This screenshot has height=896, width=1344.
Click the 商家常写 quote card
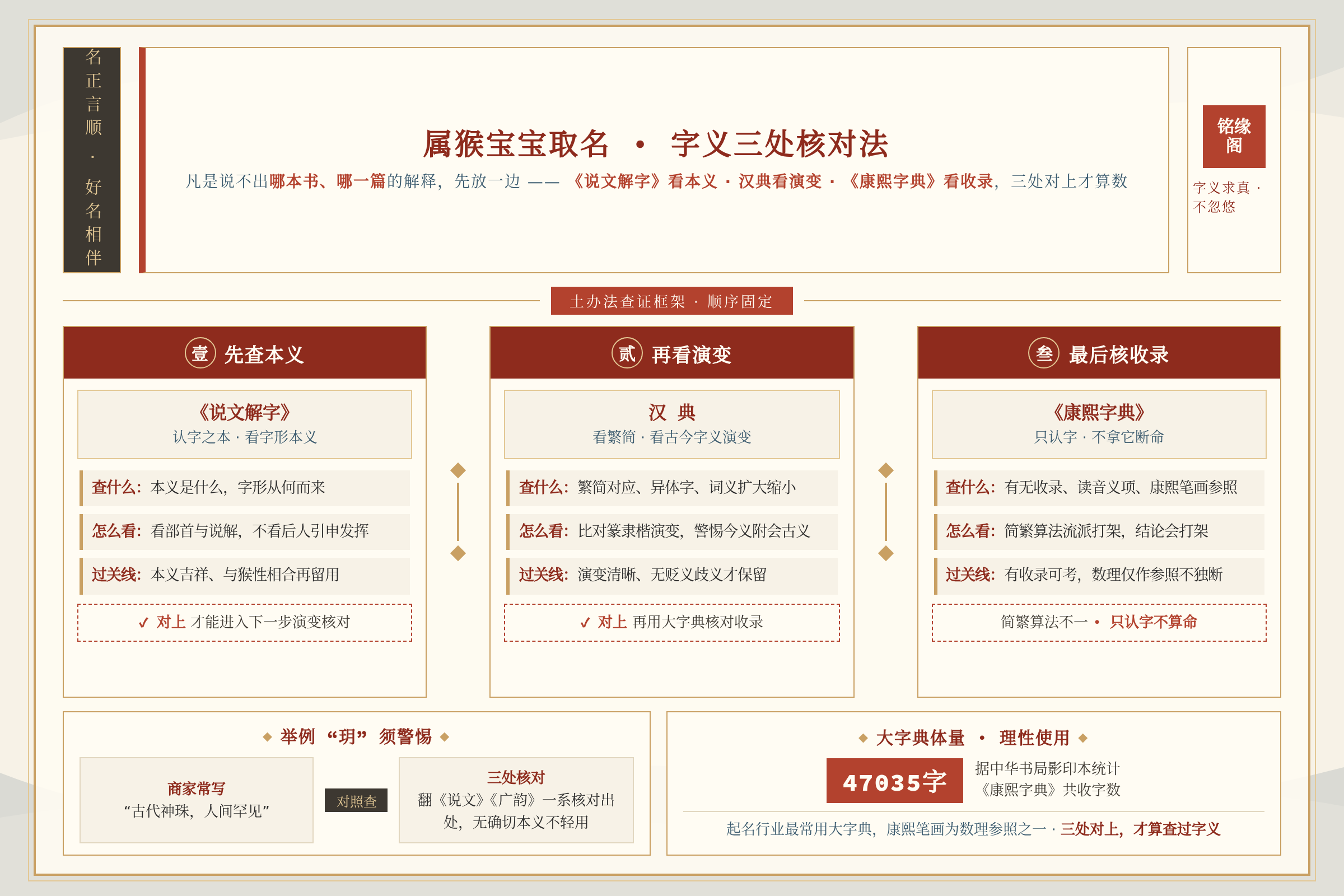(196, 800)
